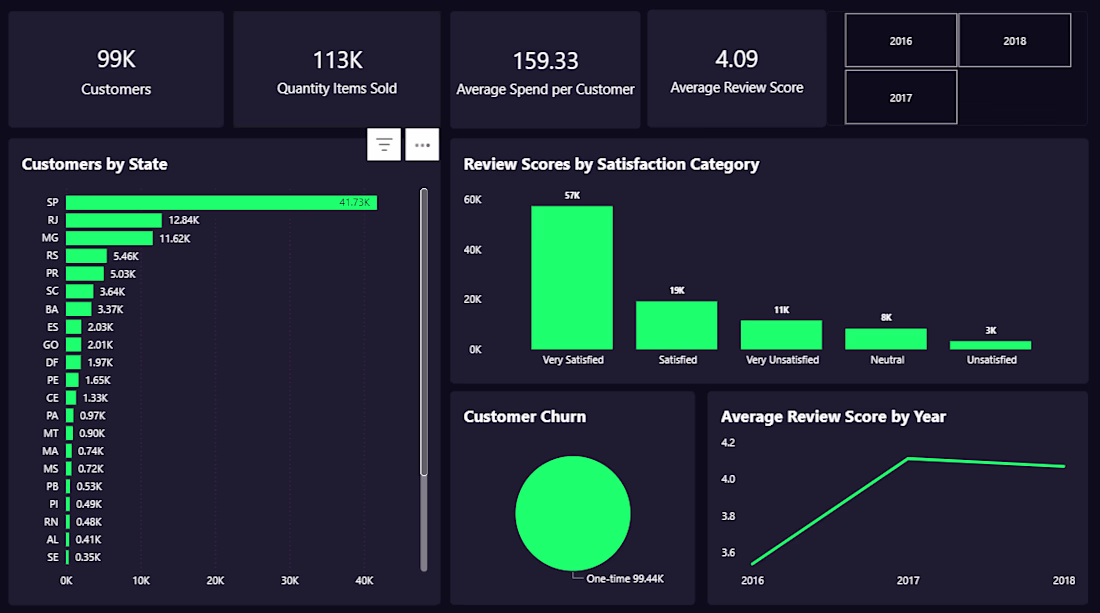Screen dimensions: 1100x613
Task: Click the 1.33K value next to CE
Action: pyautogui.click(x=95, y=398)
